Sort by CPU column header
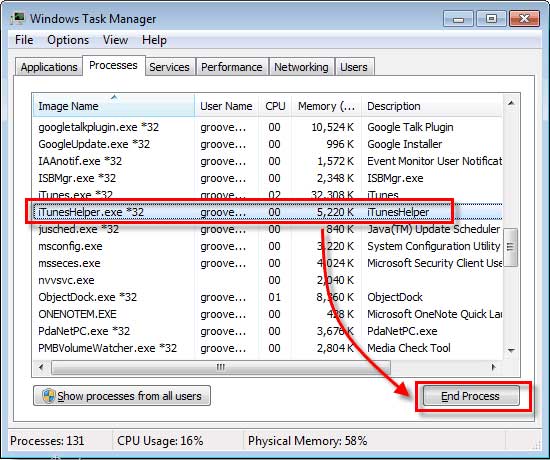This screenshot has width=550, height=460. [x=275, y=106]
